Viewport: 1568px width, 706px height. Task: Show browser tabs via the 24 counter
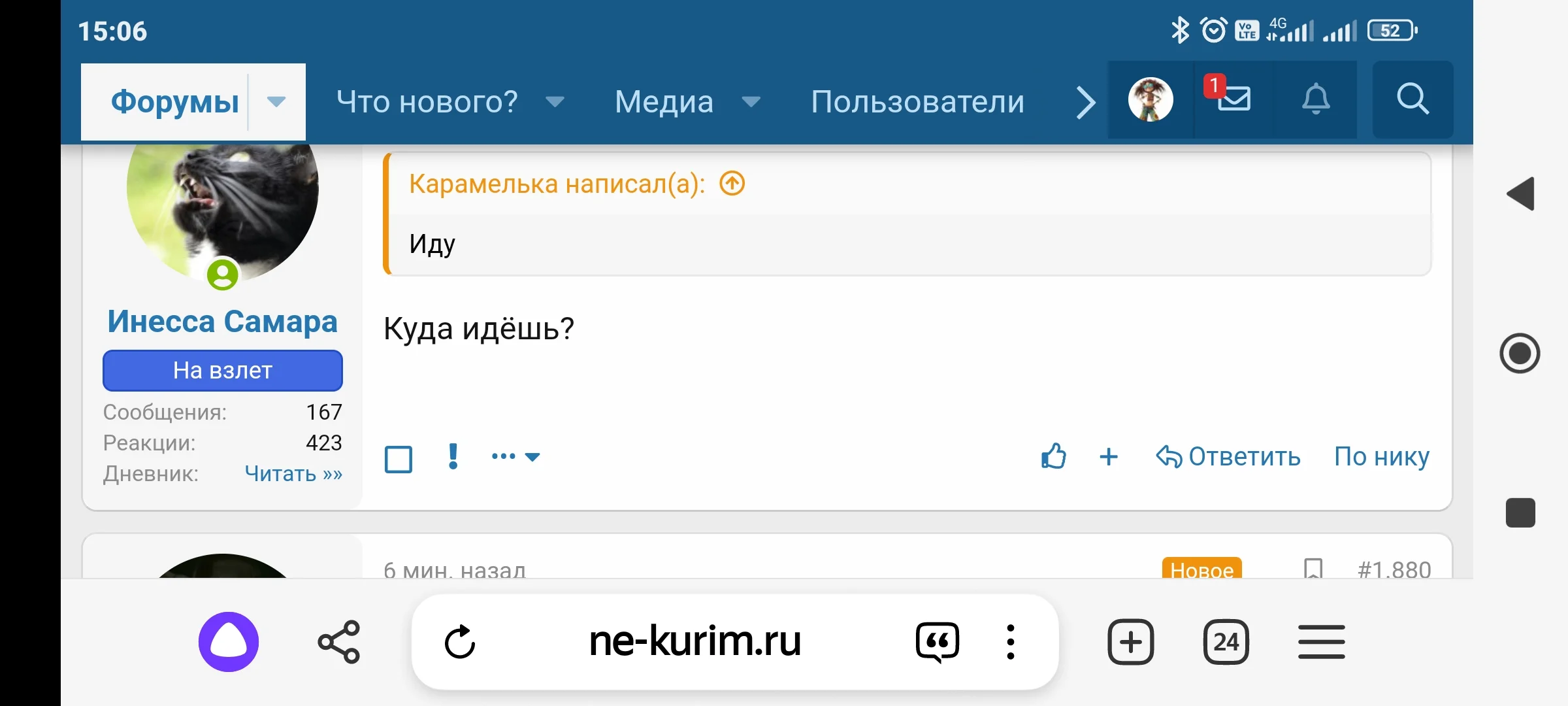coord(1226,641)
